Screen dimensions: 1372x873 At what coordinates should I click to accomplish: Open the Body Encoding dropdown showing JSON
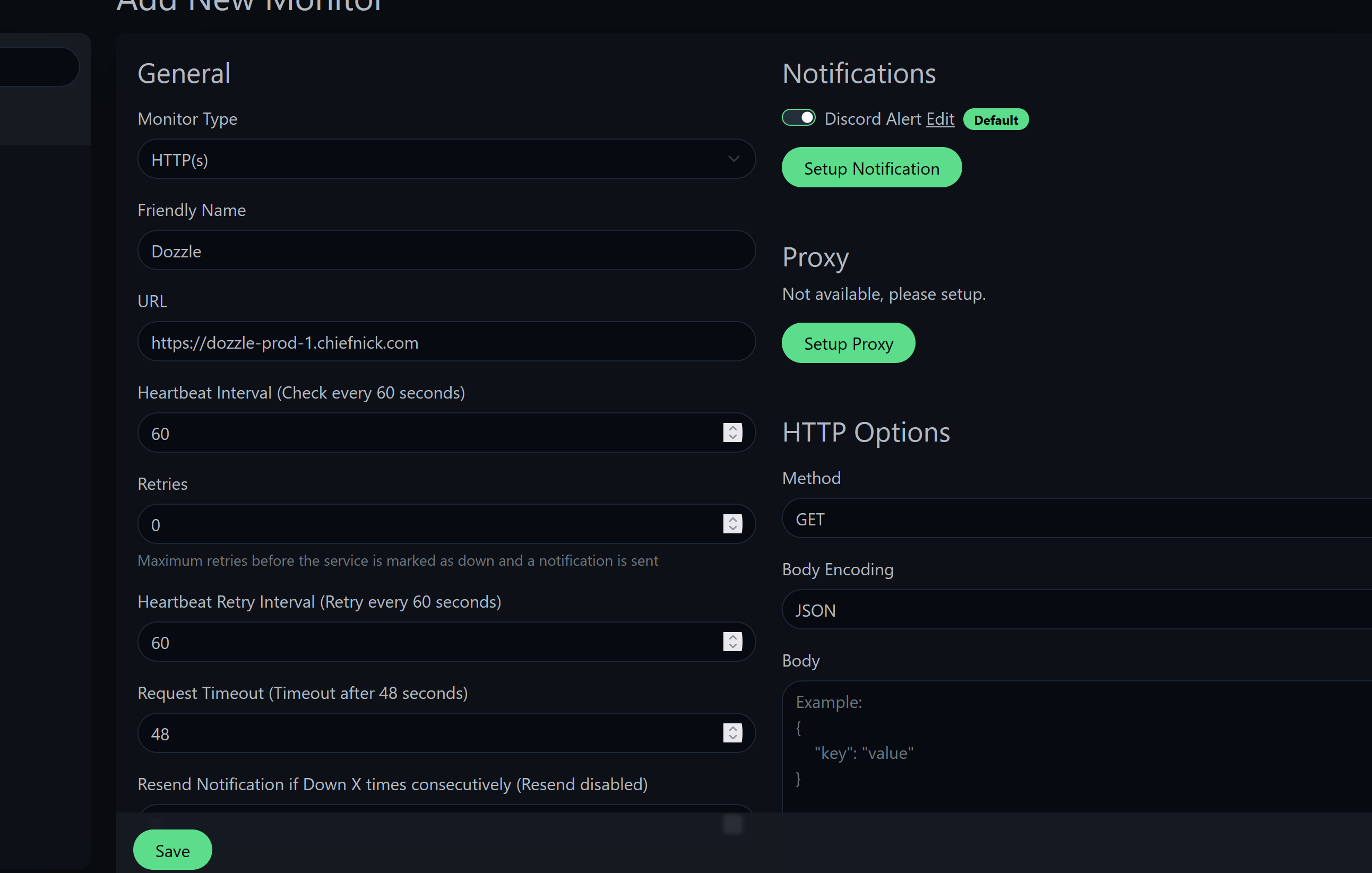pyautogui.click(x=1077, y=609)
